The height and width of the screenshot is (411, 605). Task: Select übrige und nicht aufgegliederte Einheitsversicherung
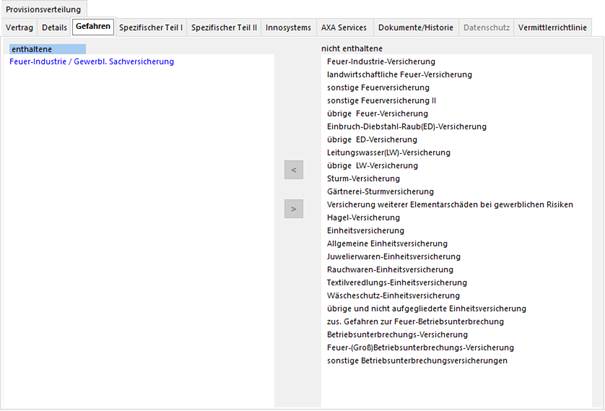click(x=426, y=309)
